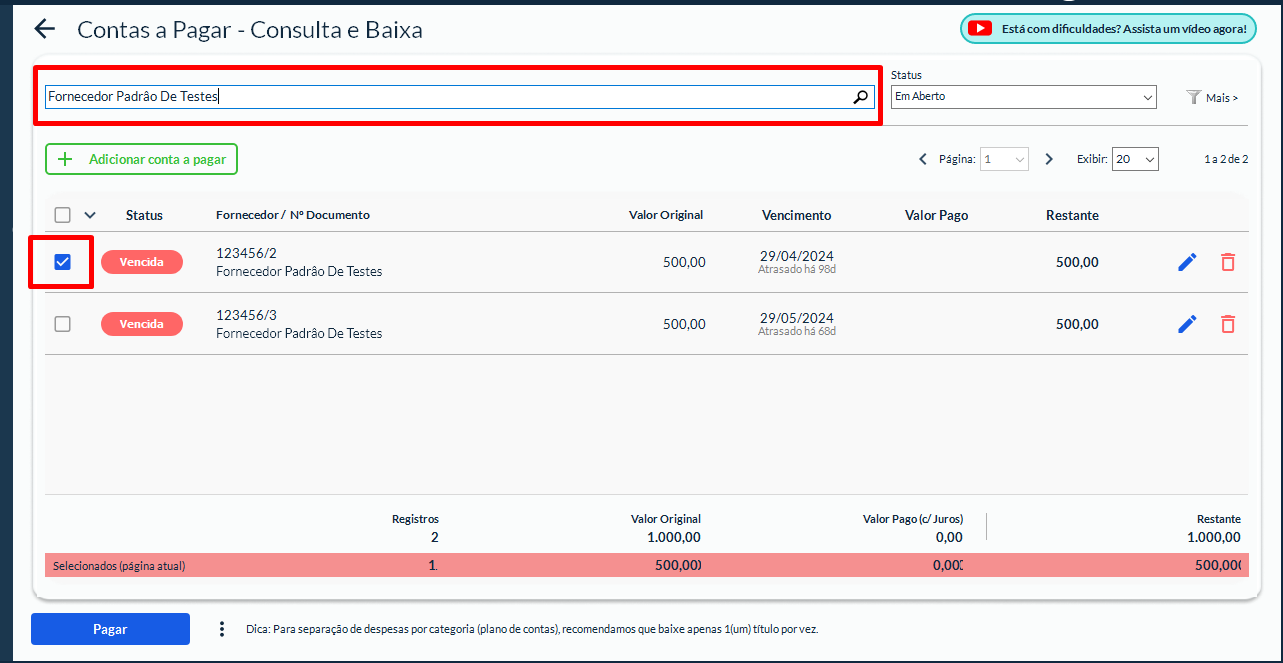Edit document 123456/3 with pencil icon
This screenshot has width=1283, height=663.
(x=1187, y=324)
